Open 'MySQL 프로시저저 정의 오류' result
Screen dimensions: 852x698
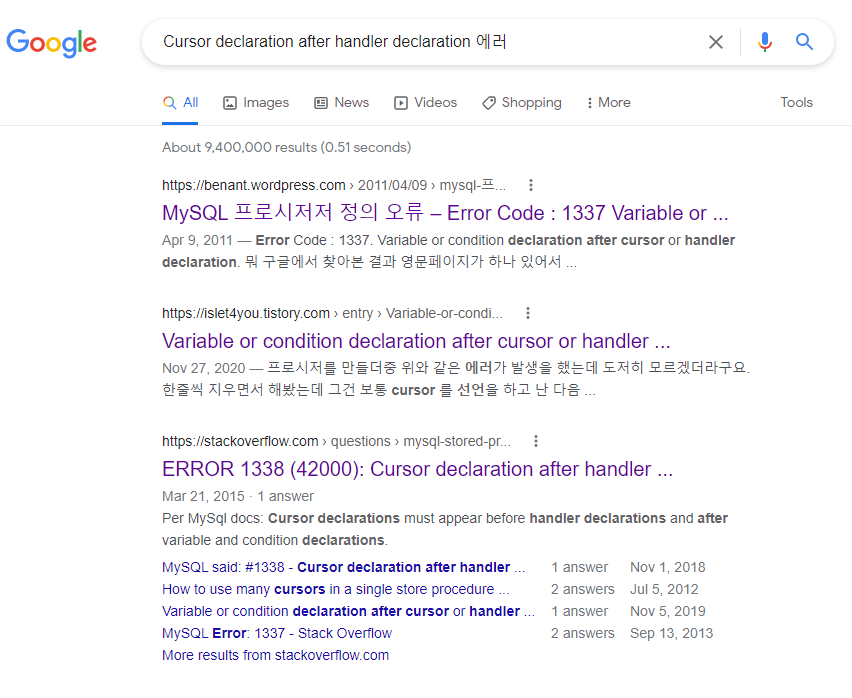(445, 213)
